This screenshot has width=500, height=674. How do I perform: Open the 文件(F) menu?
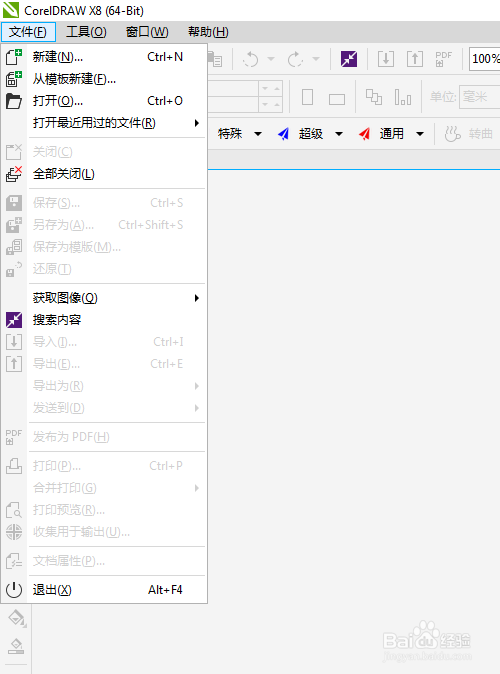(x=28, y=32)
